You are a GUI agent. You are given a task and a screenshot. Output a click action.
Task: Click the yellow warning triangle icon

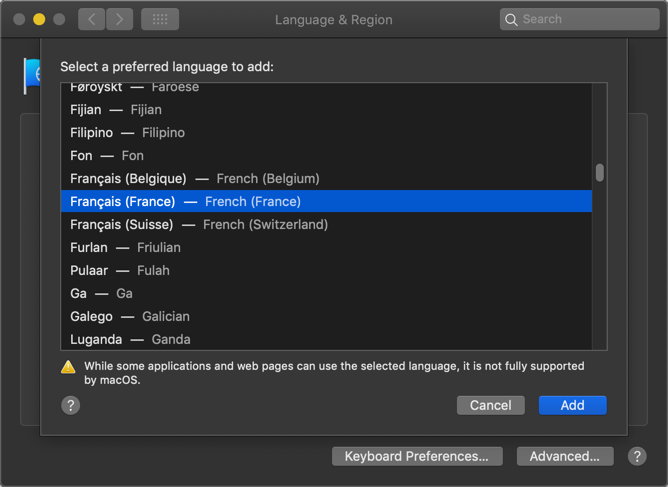tap(68, 367)
